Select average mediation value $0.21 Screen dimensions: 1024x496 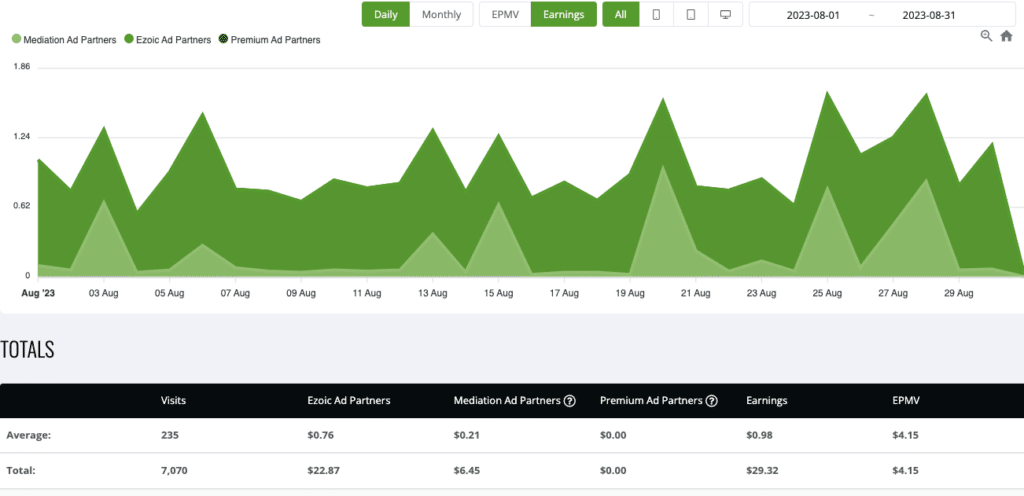466,435
